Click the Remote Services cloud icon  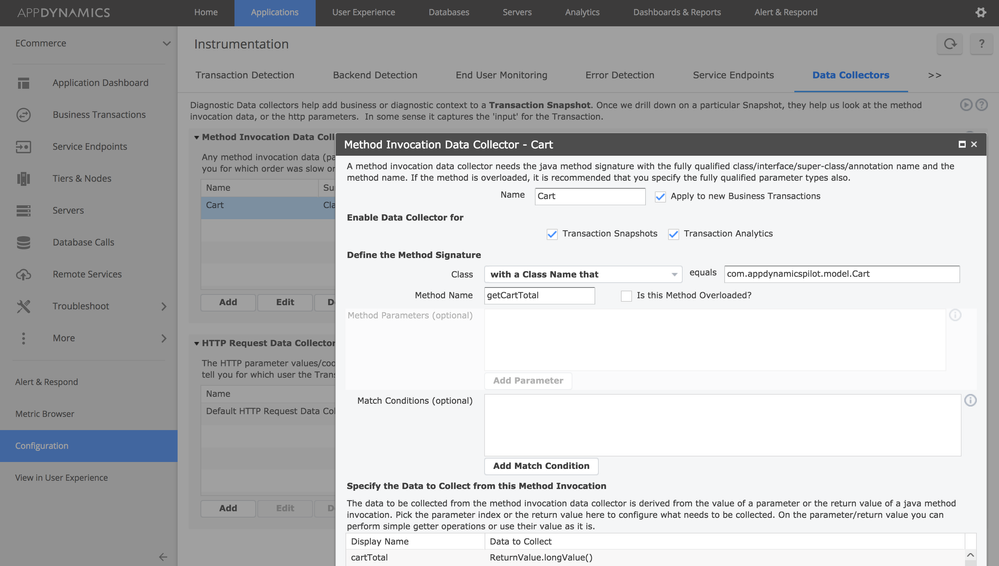pyautogui.click(x=24, y=274)
